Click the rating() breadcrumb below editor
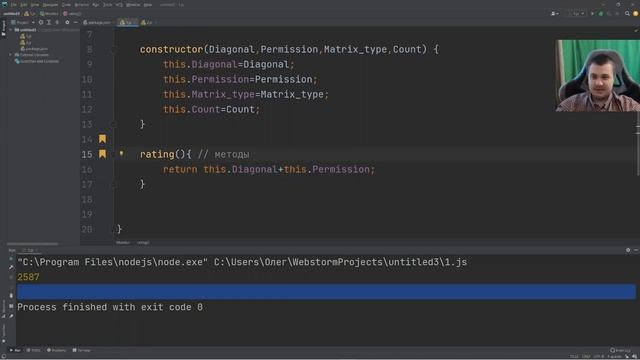Viewport: 640px width, 360px height. (143, 242)
